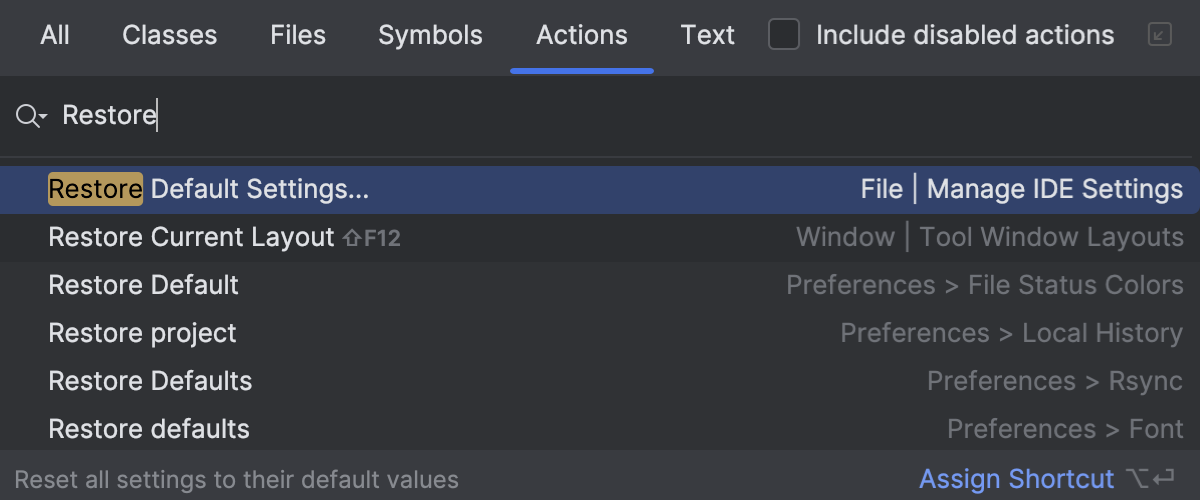Image resolution: width=1200 pixels, height=500 pixels.
Task: Select Restore Defaults Rsync result
Action: (x=150, y=381)
